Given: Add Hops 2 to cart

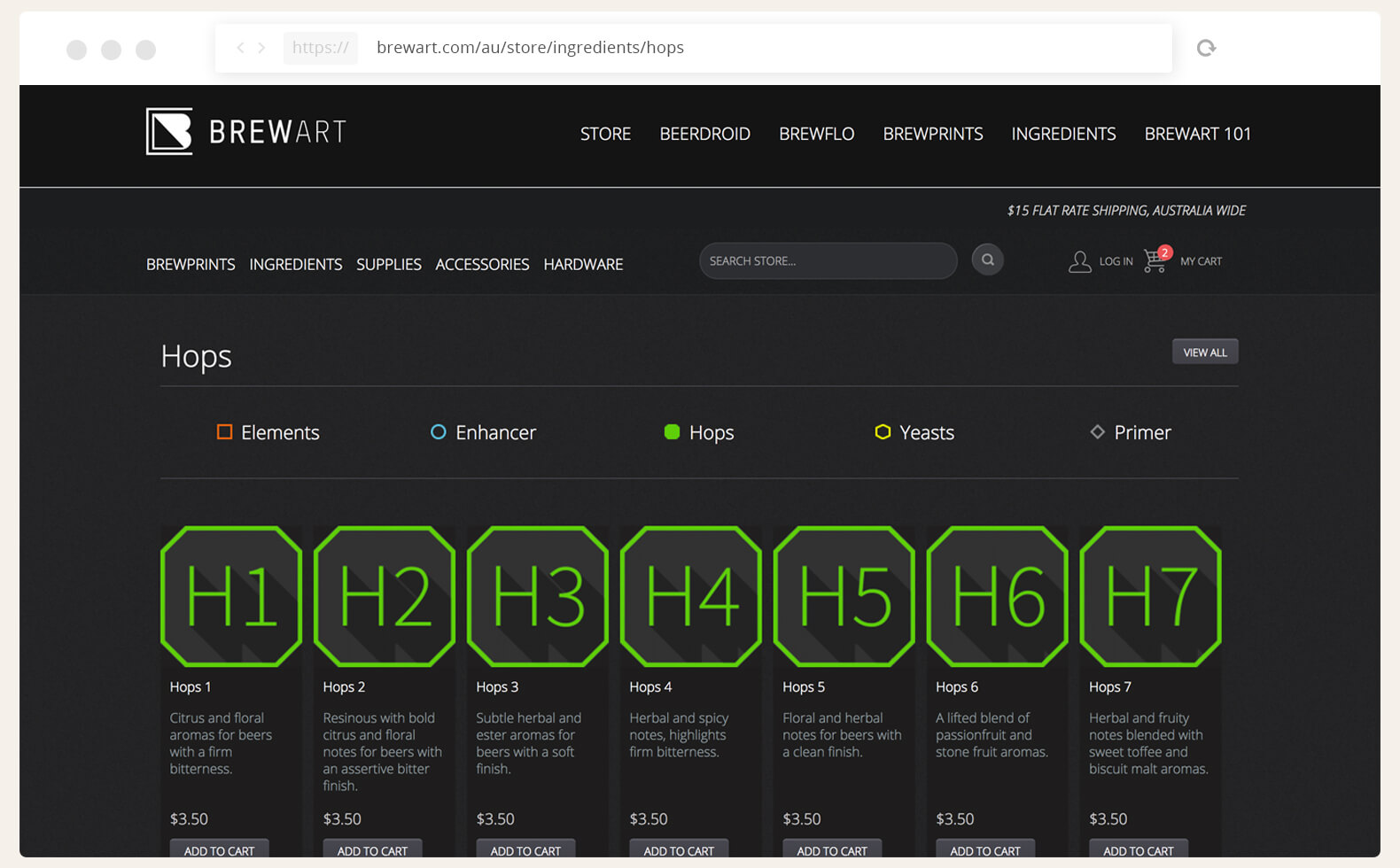Looking at the screenshot, I should tap(372, 849).
